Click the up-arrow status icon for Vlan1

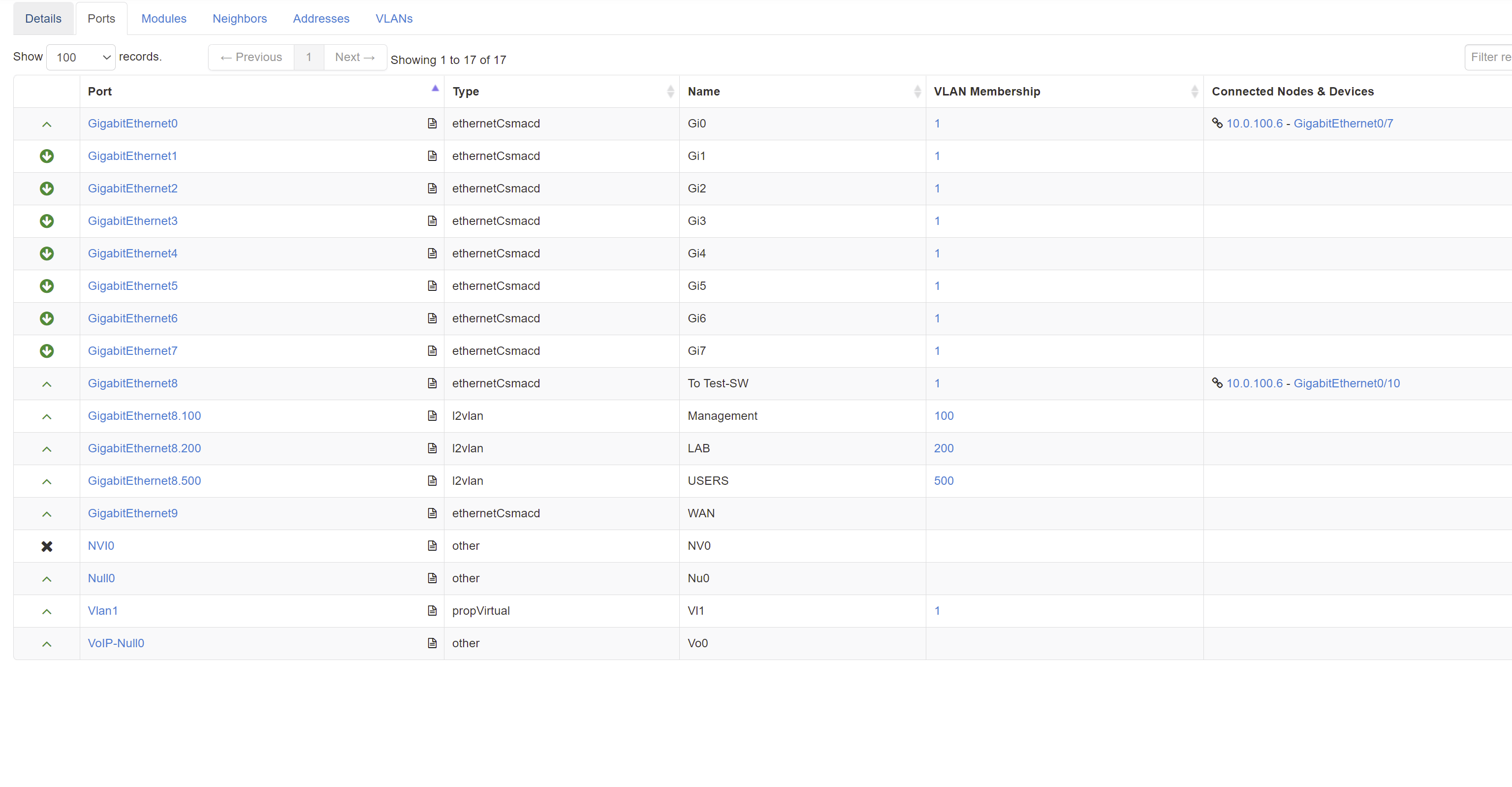pos(46,611)
